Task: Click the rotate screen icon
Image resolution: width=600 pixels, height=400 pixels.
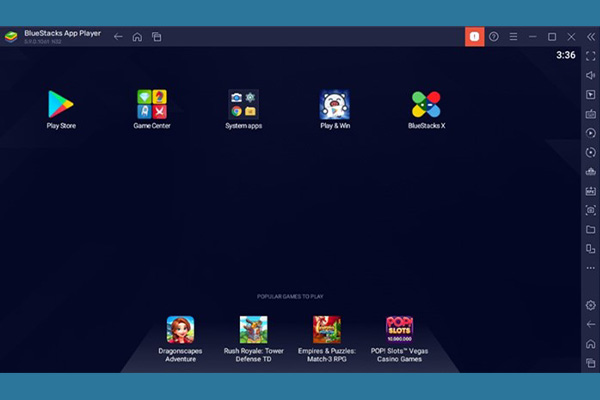Action: click(x=590, y=152)
